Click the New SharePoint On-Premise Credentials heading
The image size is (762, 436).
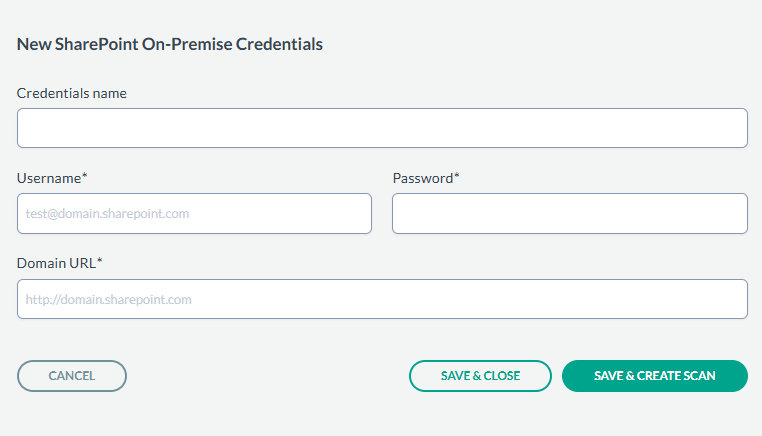[170, 44]
